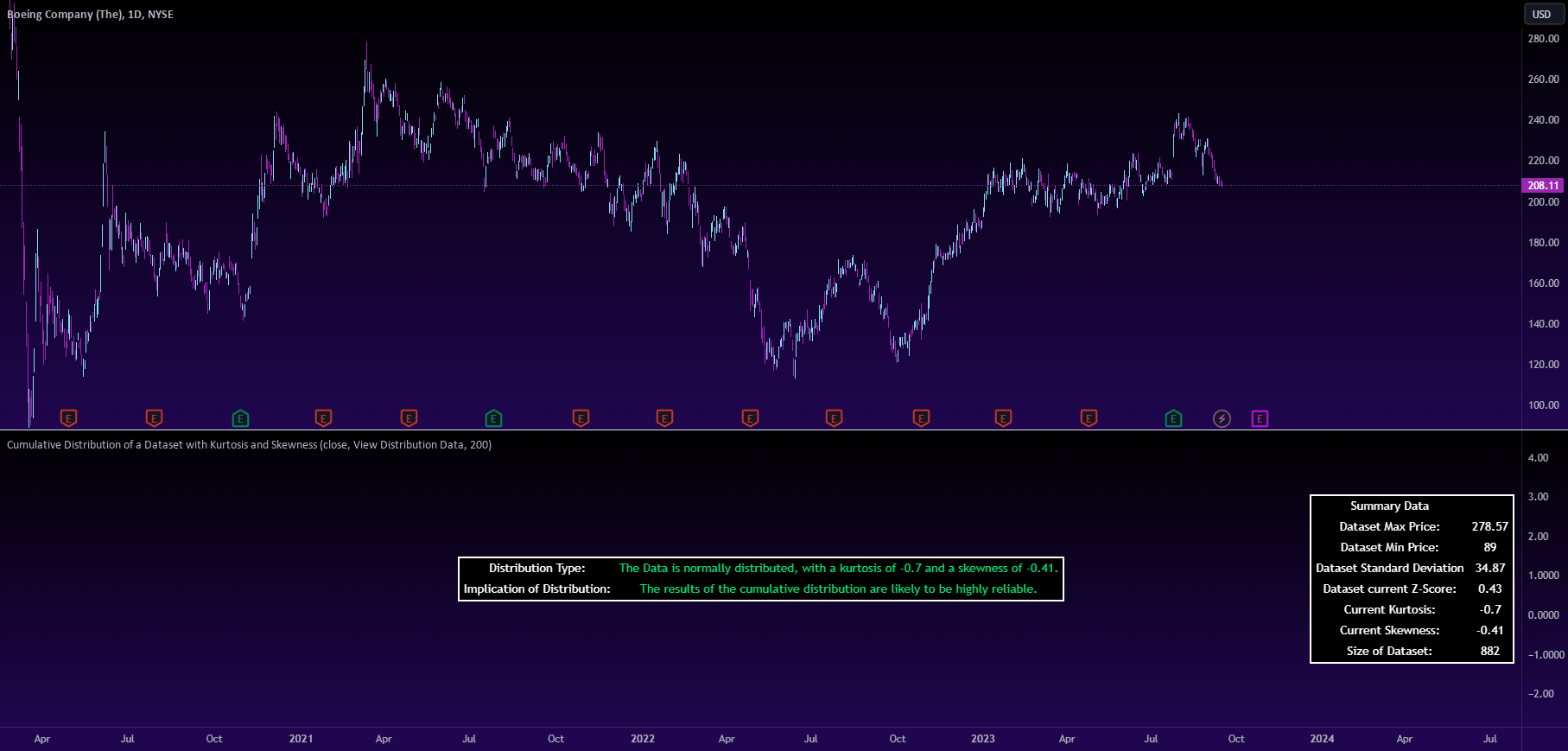Click the highly reliable implication text

click(838, 589)
